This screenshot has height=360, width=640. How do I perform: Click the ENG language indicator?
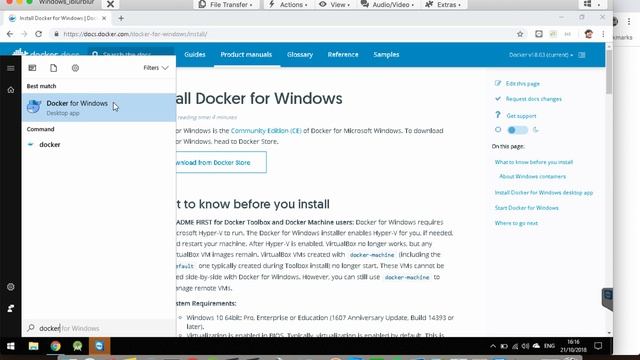(x=549, y=346)
